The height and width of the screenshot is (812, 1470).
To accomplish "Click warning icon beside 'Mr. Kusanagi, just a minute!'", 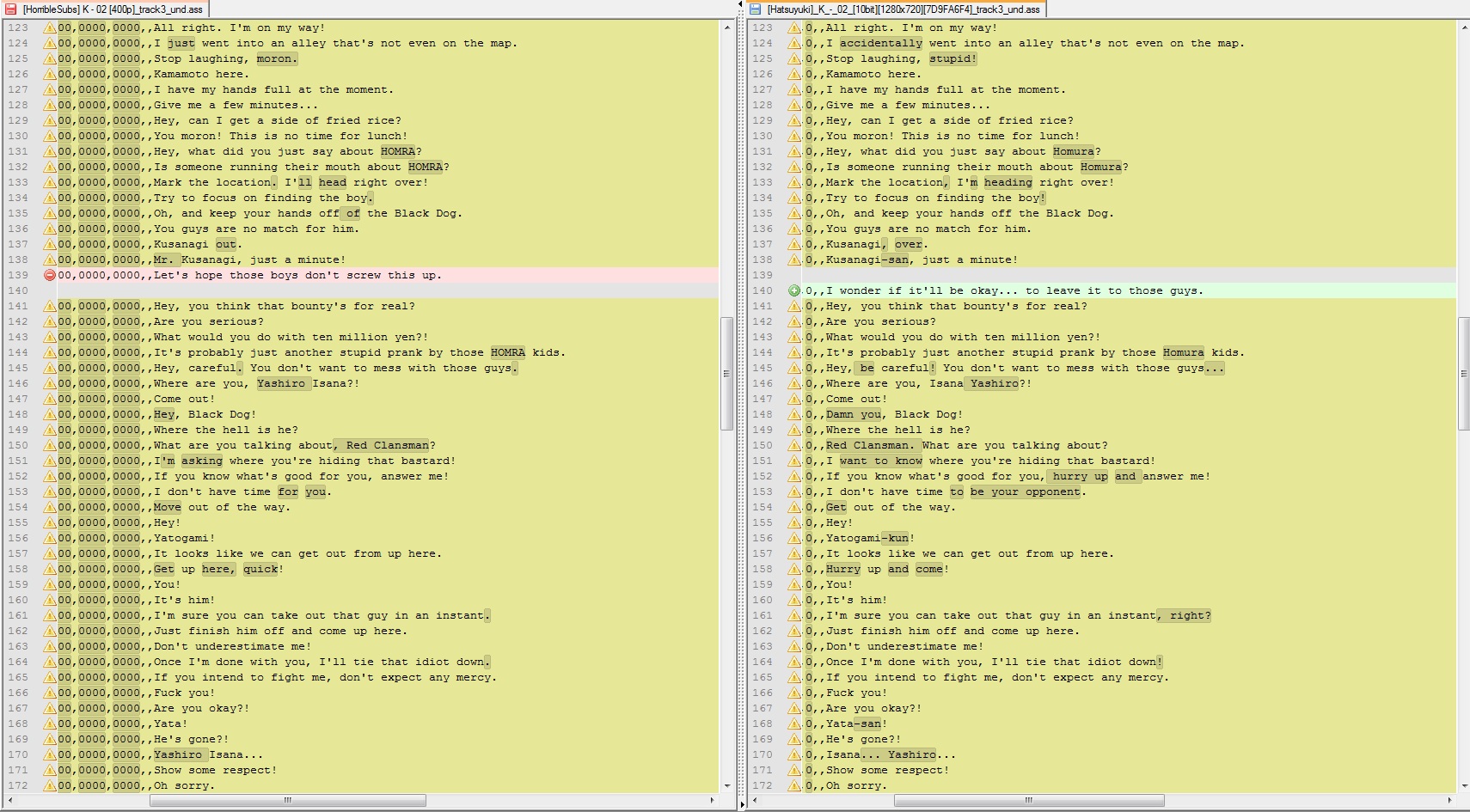I will [50, 259].
